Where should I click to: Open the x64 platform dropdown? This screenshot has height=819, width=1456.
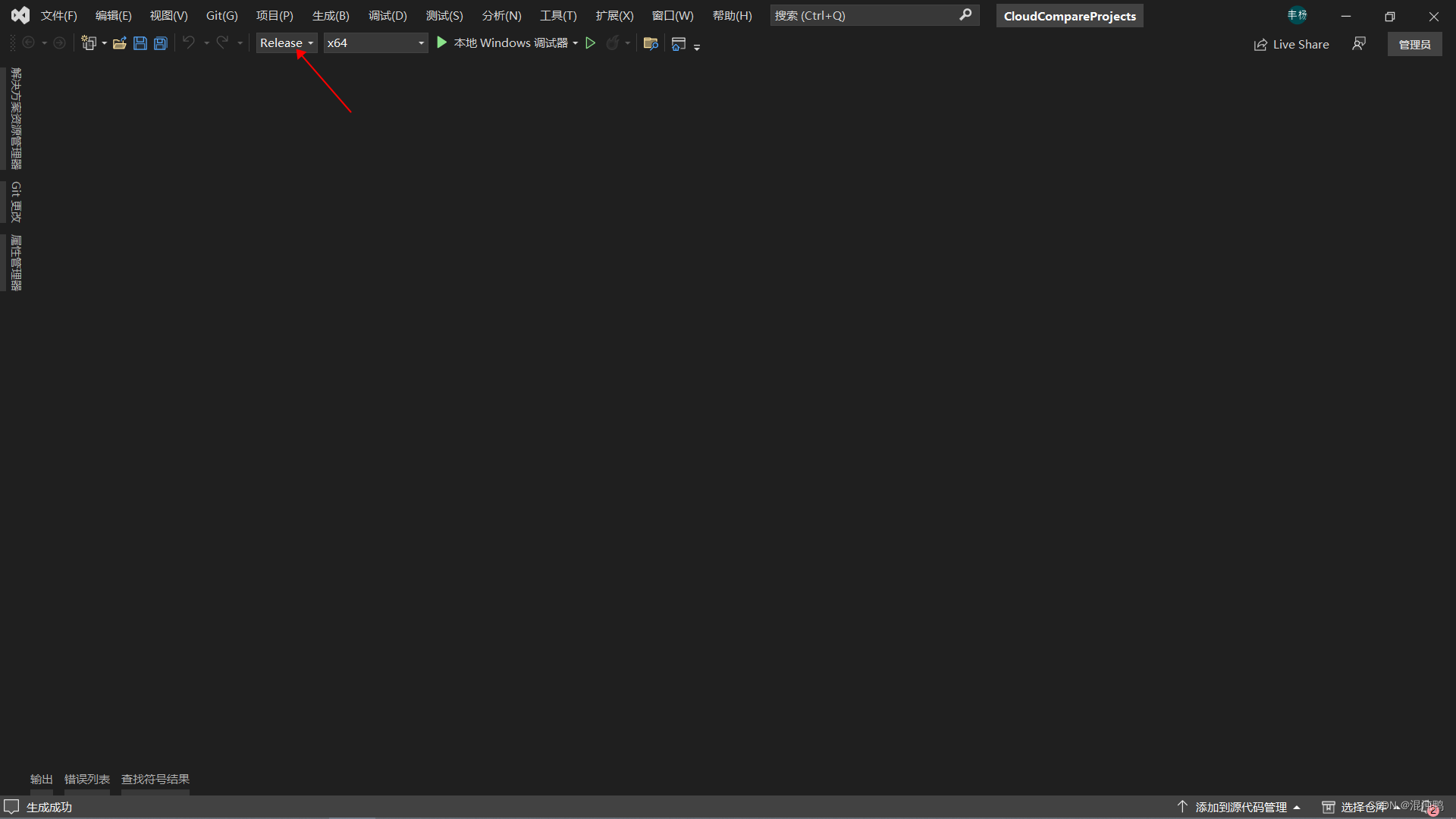[x=375, y=43]
